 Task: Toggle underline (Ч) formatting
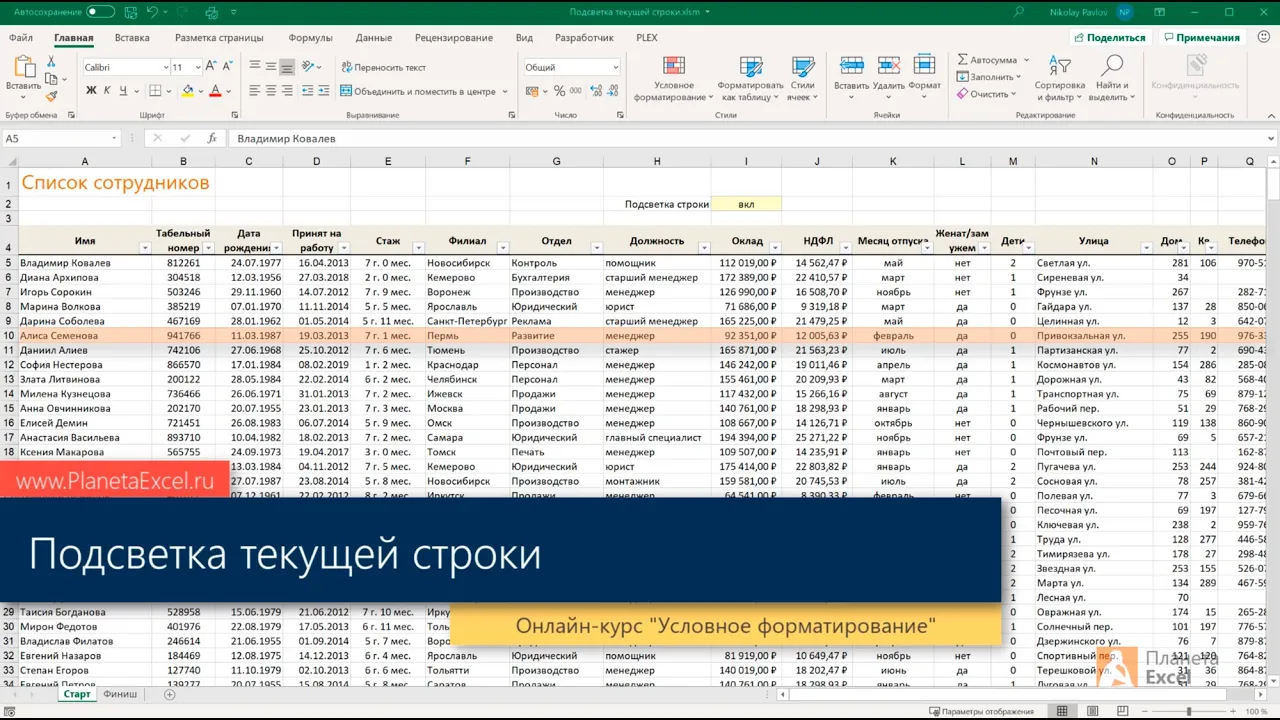(123, 91)
